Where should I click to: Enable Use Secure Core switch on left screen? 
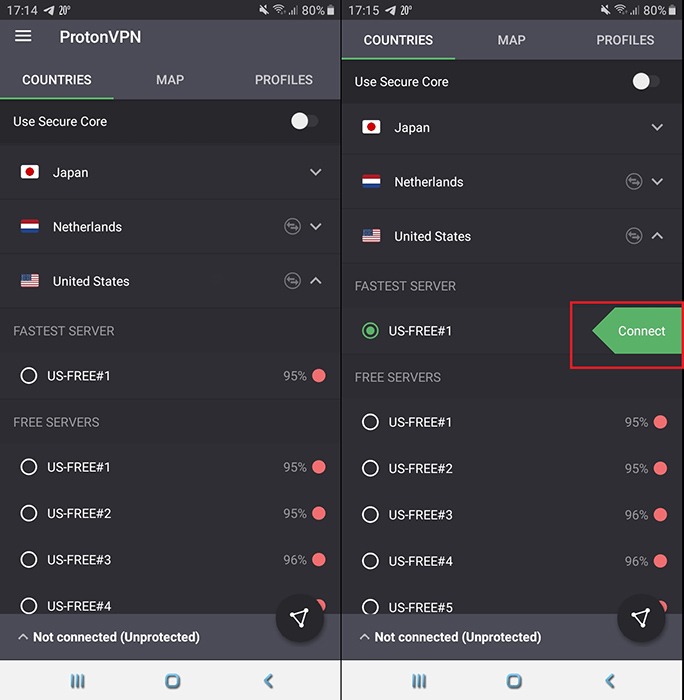(x=303, y=121)
